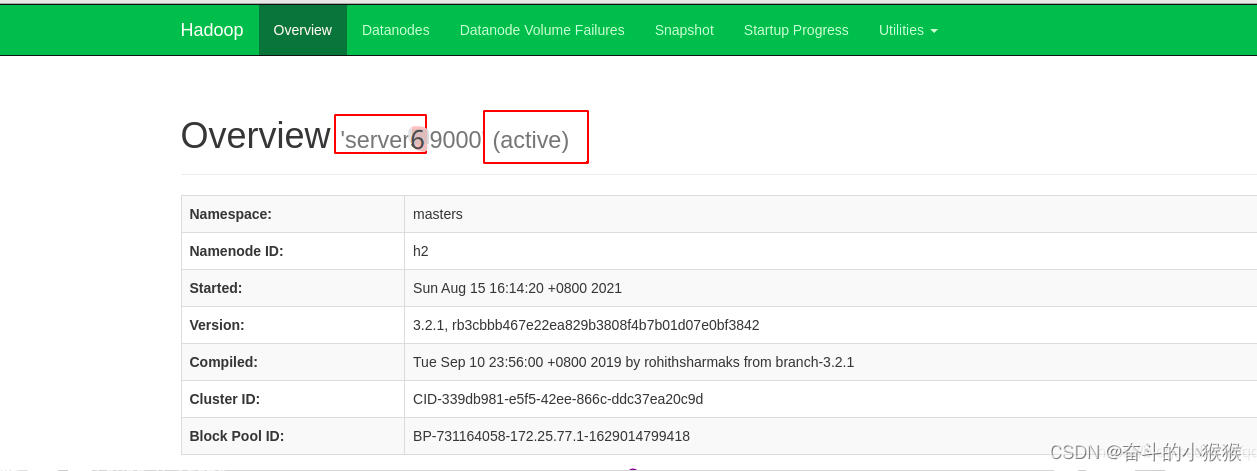Select the '(active)' status text
Viewport: 1257px width, 471px height.
click(x=531, y=140)
